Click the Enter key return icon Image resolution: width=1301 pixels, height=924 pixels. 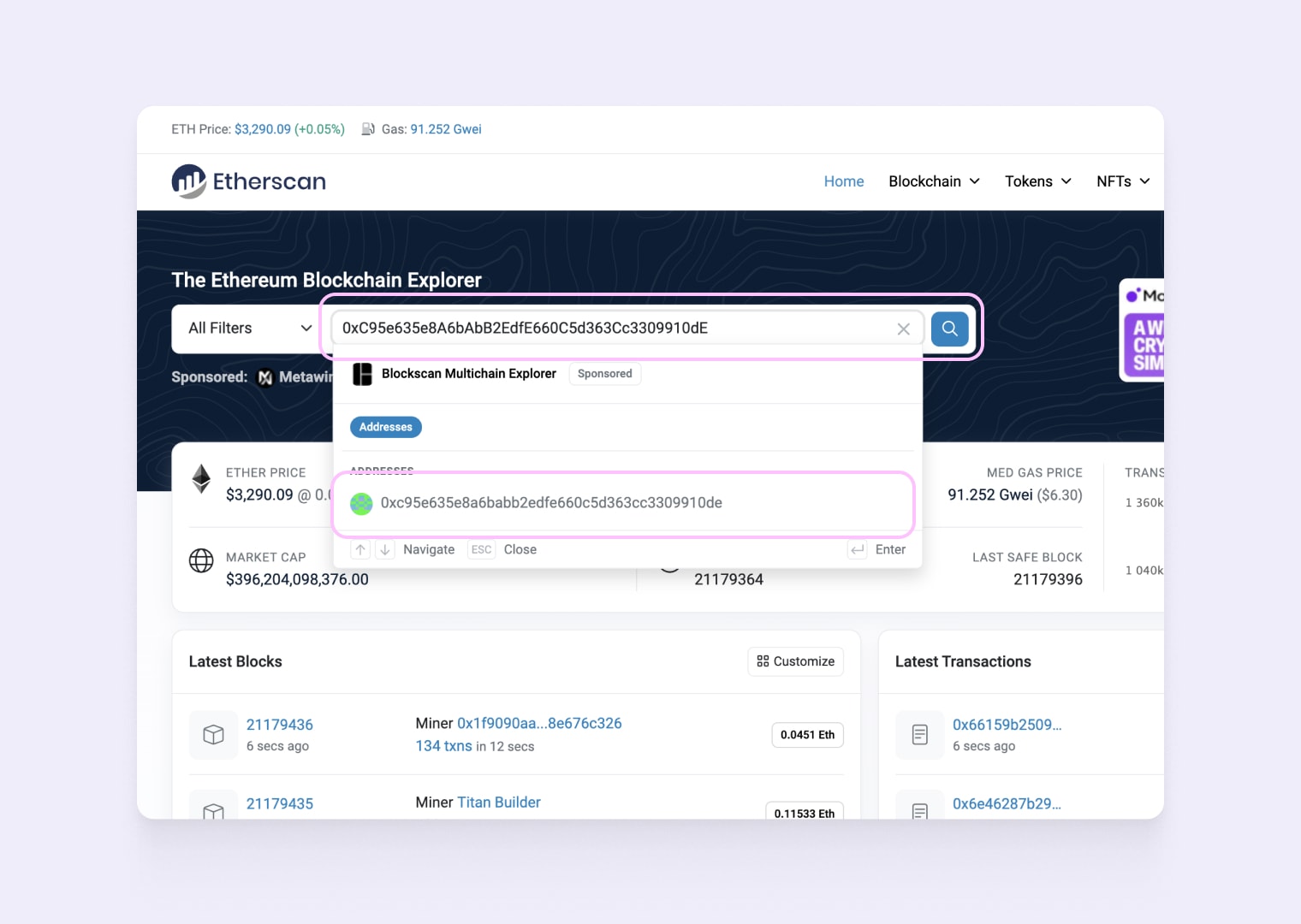857,549
